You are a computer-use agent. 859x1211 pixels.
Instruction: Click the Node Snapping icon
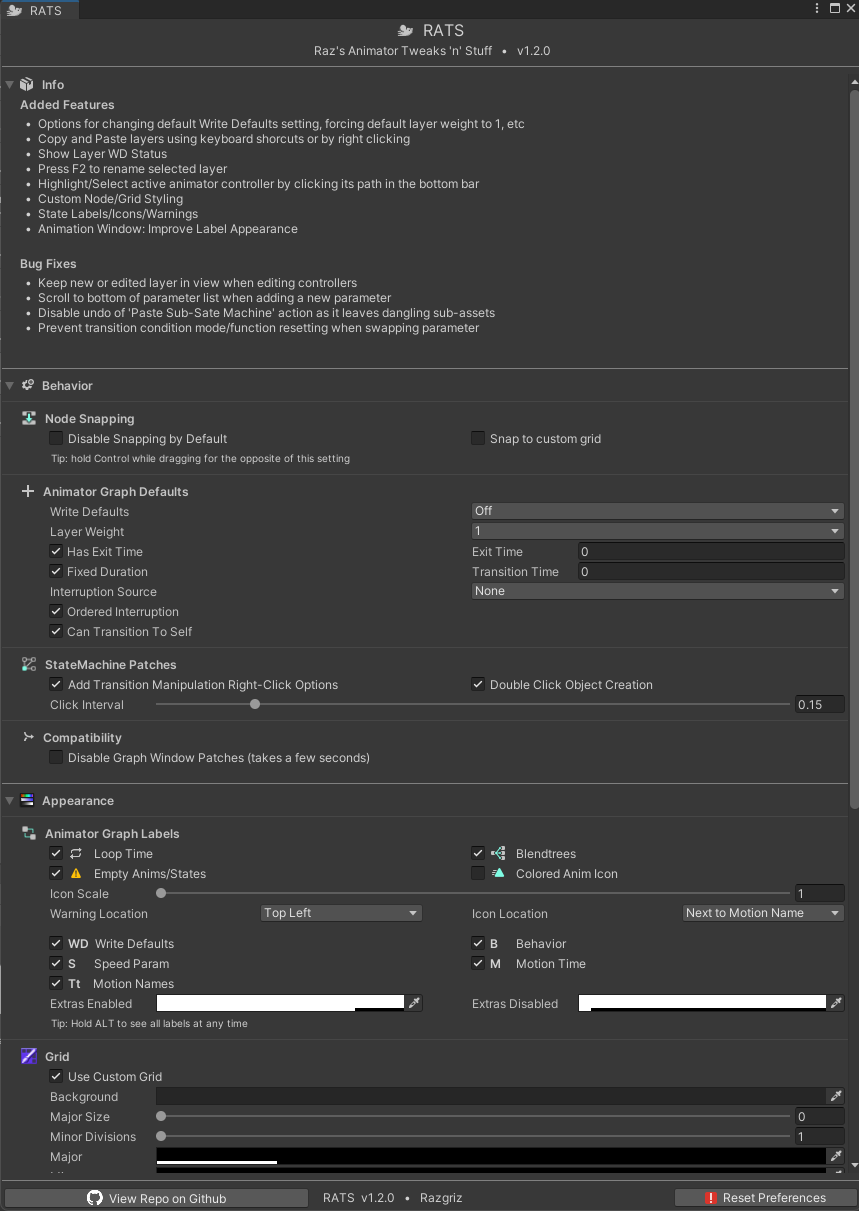pos(29,418)
